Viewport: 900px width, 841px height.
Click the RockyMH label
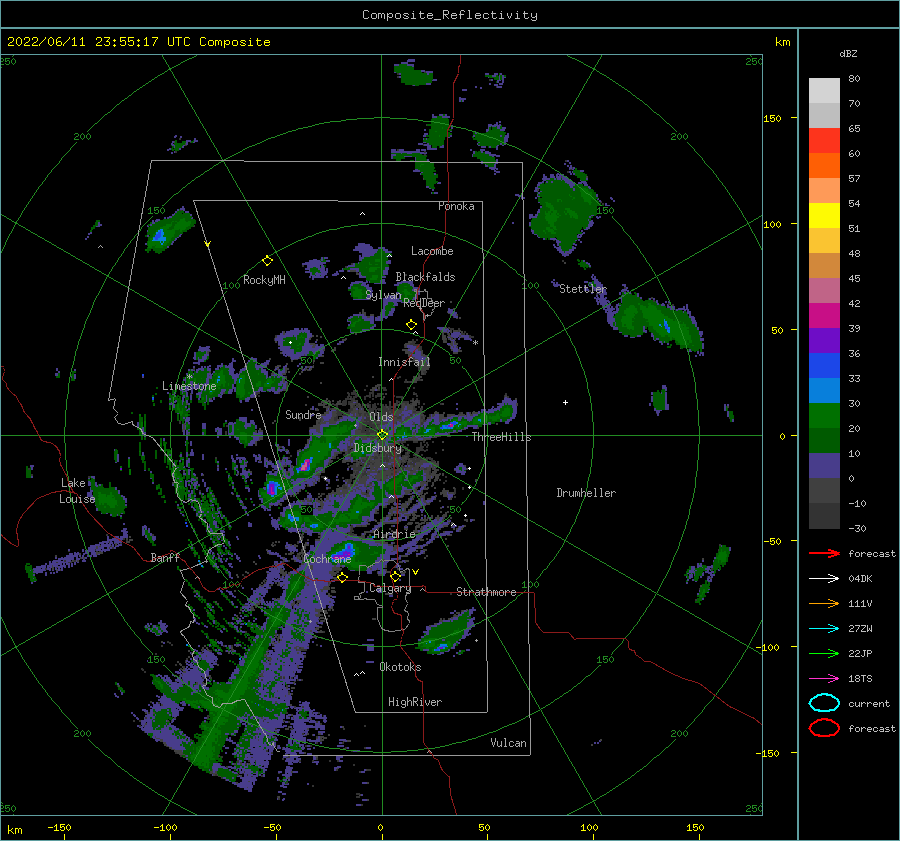pyautogui.click(x=264, y=280)
